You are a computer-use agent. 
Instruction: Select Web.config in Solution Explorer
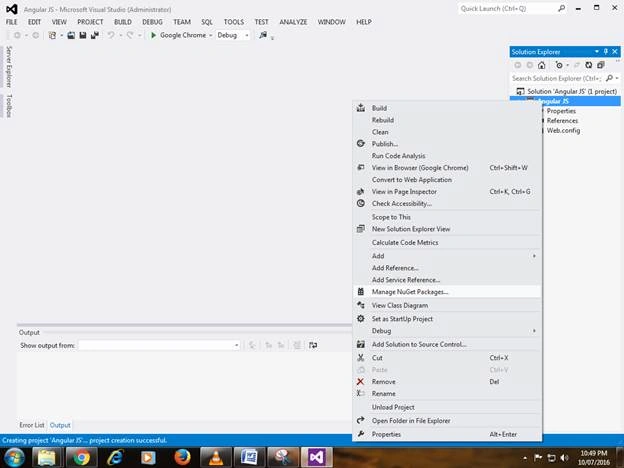[563, 131]
